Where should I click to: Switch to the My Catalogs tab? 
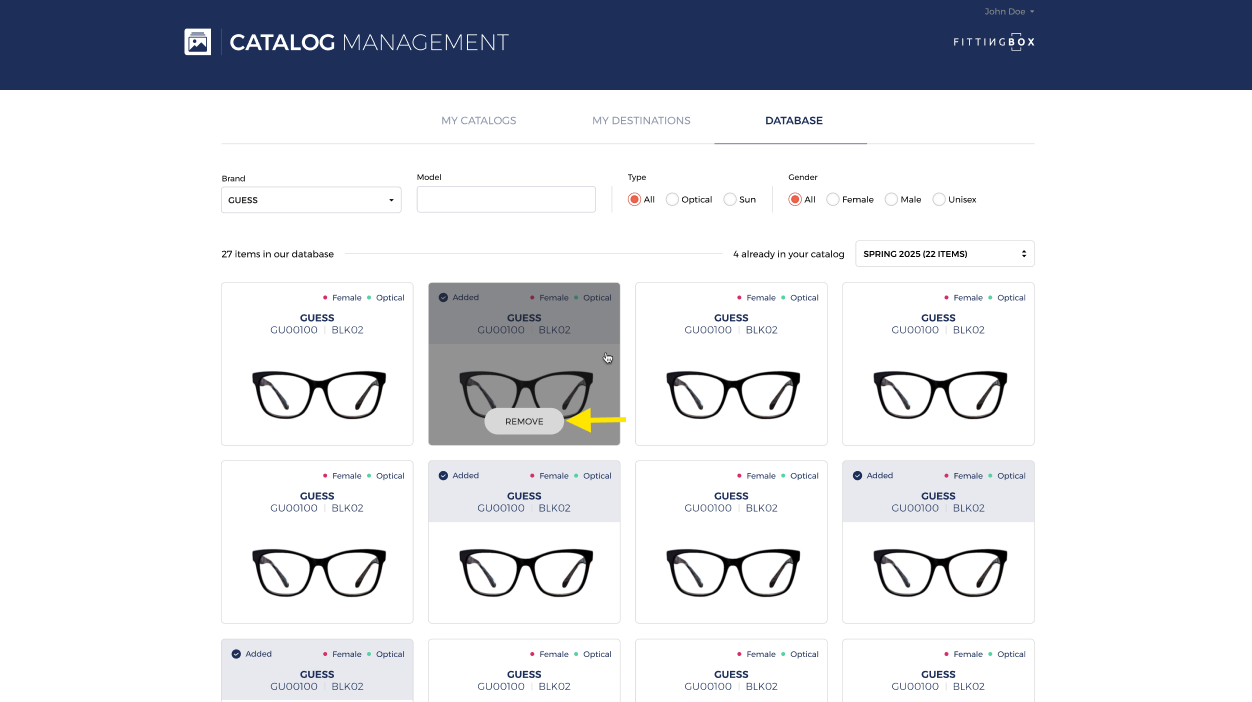pyautogui.click(x=478, y=121)
